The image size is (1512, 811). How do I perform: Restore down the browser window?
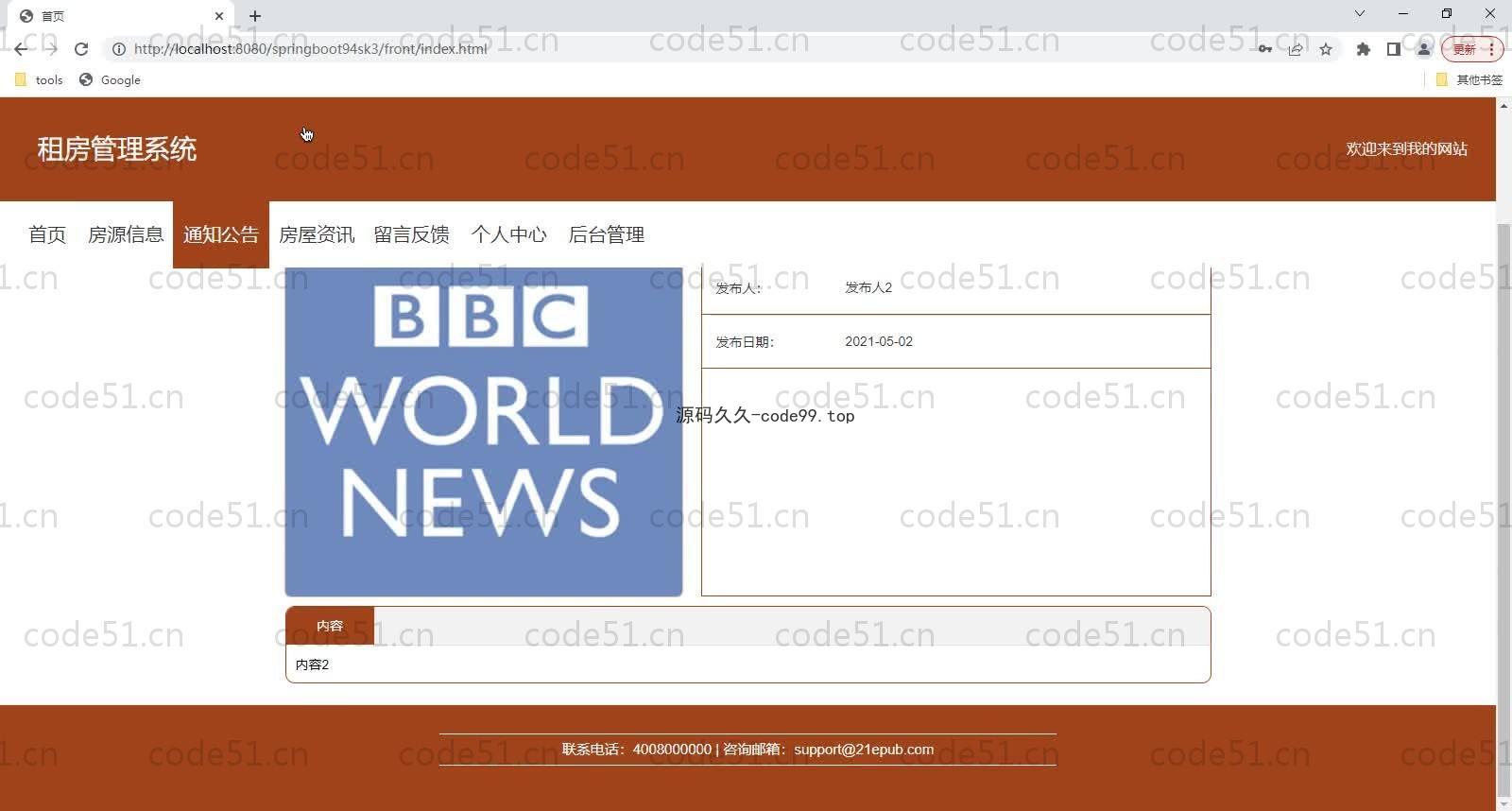(x=1447, y=13)
